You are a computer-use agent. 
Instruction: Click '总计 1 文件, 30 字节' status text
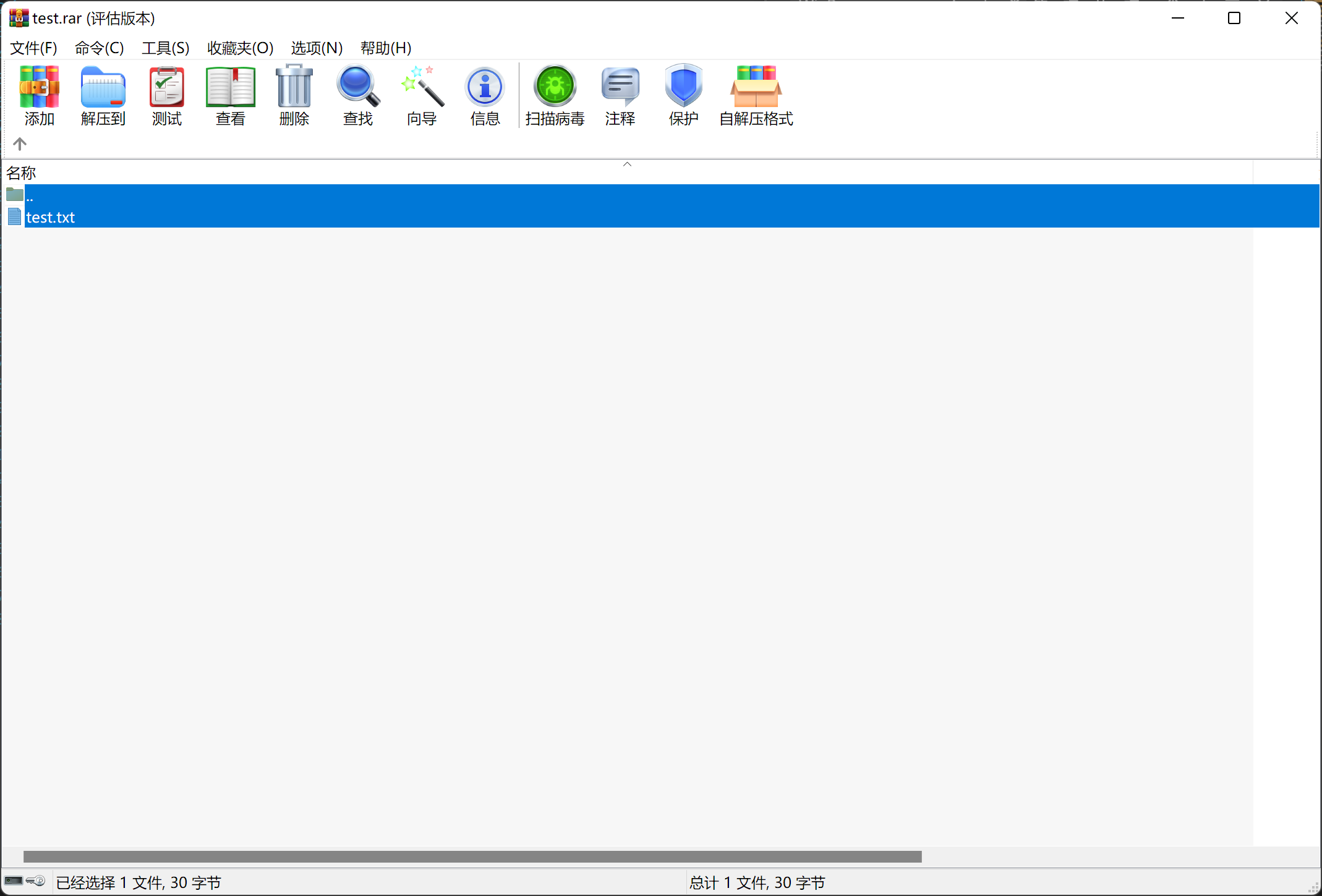pyautogui.click(x=757, y=882)
